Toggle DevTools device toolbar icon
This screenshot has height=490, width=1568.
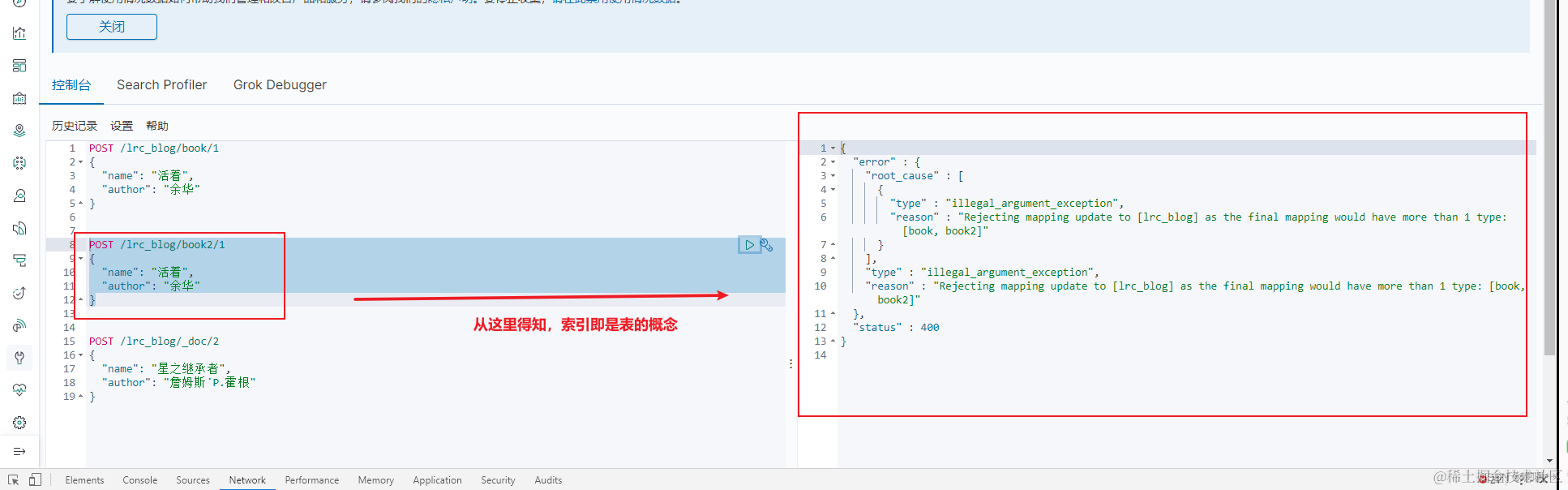(x=35, y=479)
